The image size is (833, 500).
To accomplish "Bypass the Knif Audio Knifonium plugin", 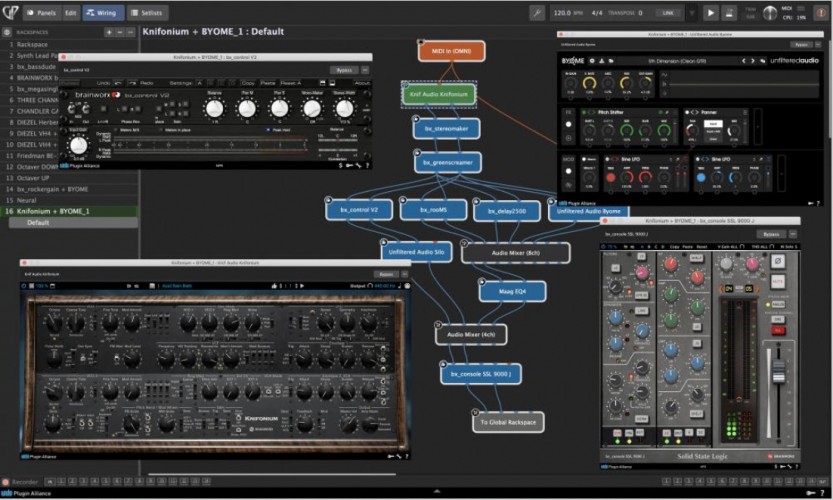I will [x=386, y=274].
